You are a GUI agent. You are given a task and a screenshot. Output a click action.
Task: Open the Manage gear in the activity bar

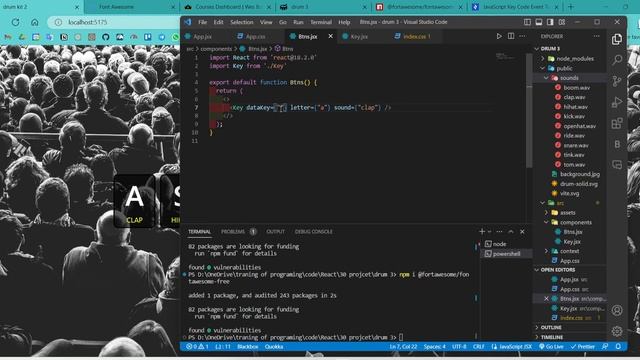coord(617,331)
